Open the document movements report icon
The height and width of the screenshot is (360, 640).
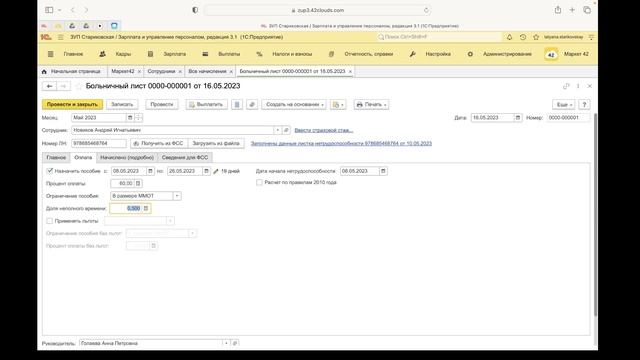pos(237,104)
